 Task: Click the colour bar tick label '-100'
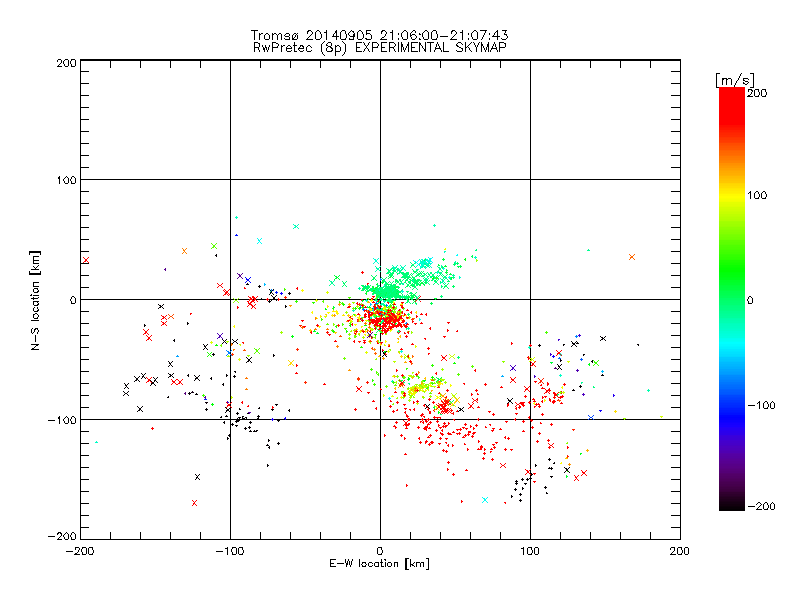tap(761, 405)
